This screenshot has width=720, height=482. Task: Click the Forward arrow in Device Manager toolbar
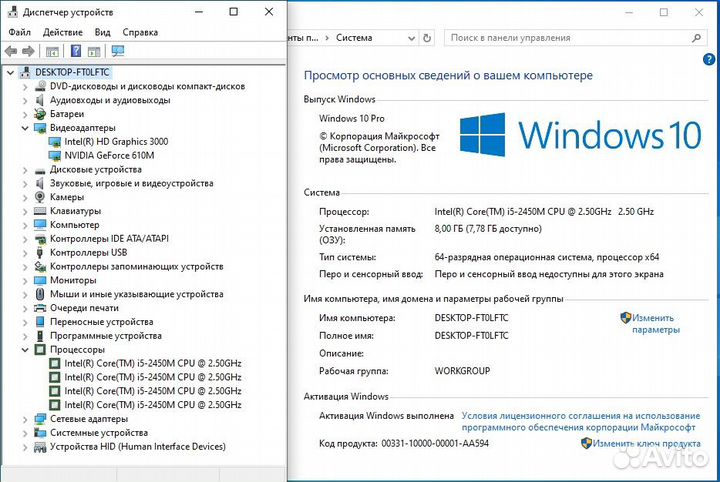tap(28, 51)
